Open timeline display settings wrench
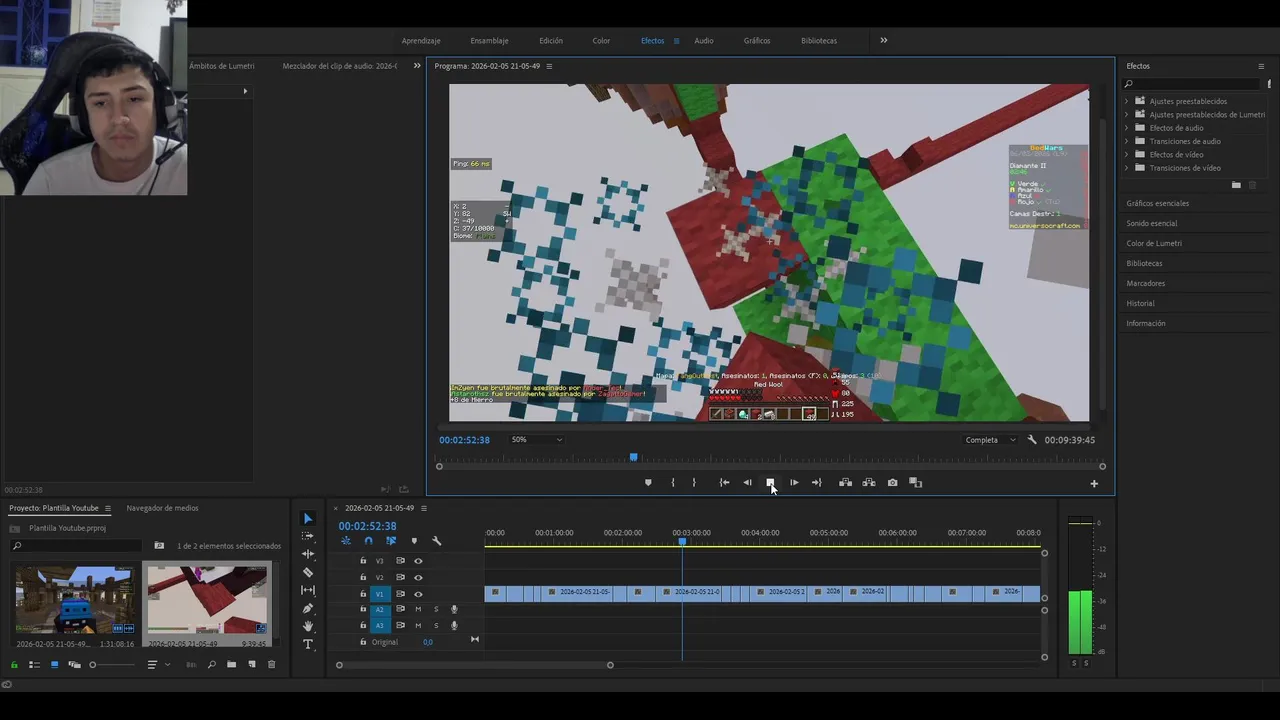 pos(437,541)
